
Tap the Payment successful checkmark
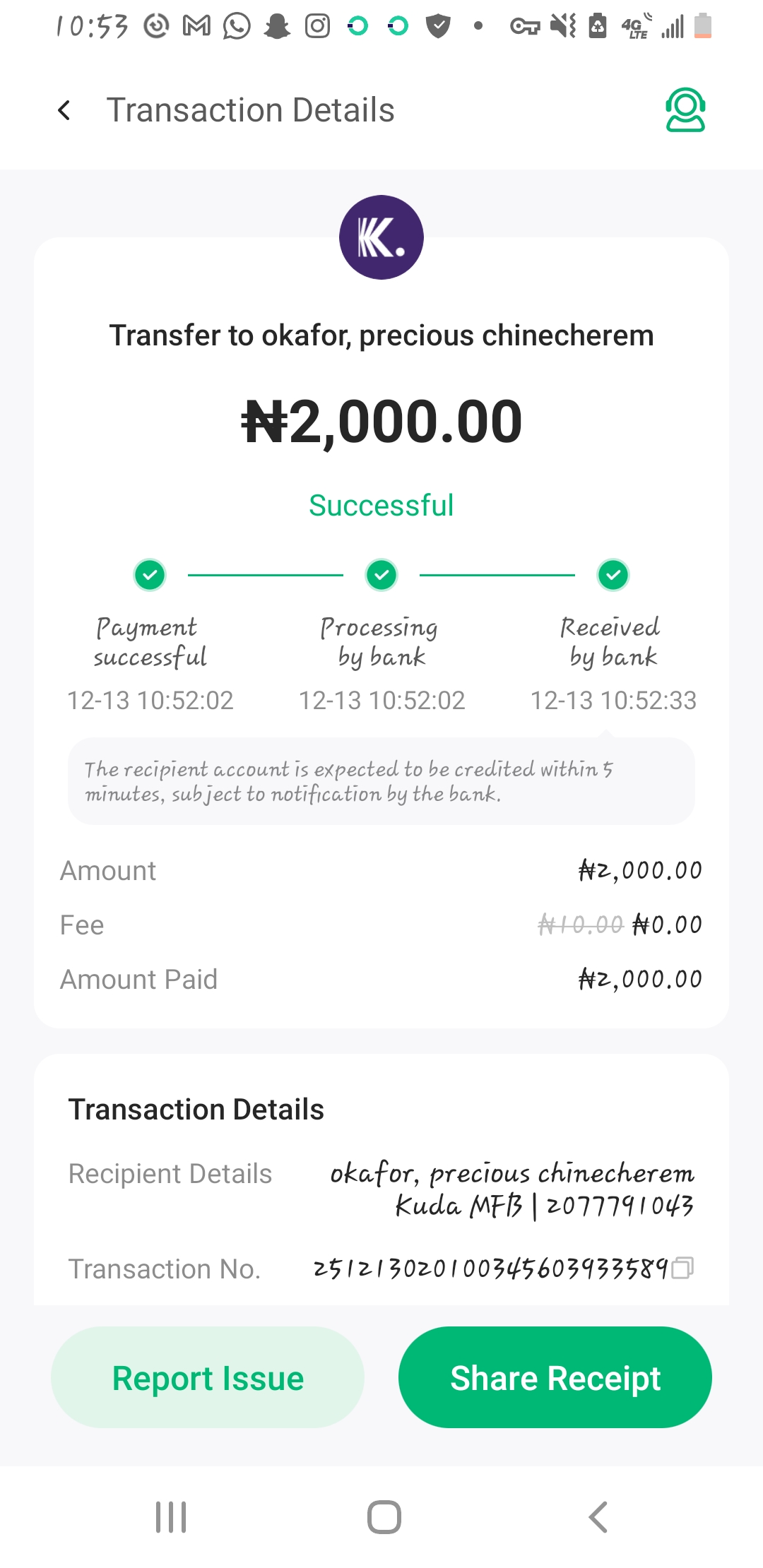tap(150, 575)
